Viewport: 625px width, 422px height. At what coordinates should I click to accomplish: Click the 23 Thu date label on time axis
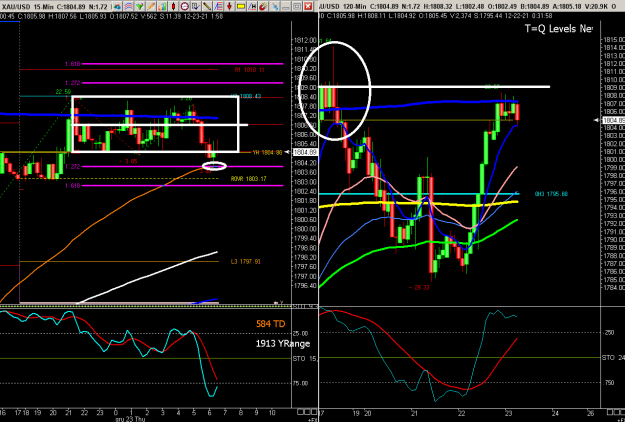pyautogui.click(x=136, y=419)
